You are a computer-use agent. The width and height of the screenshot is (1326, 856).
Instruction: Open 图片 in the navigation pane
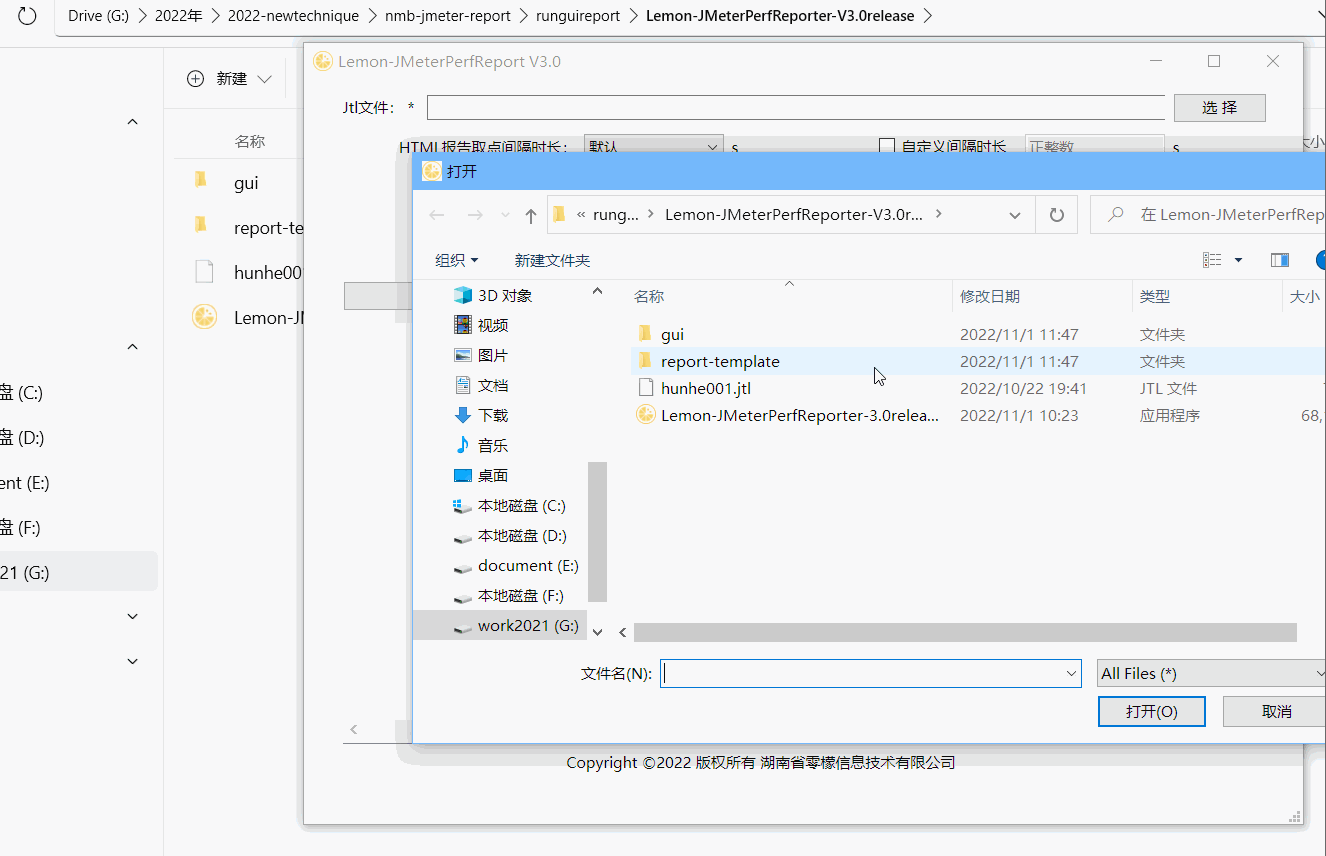482,355
